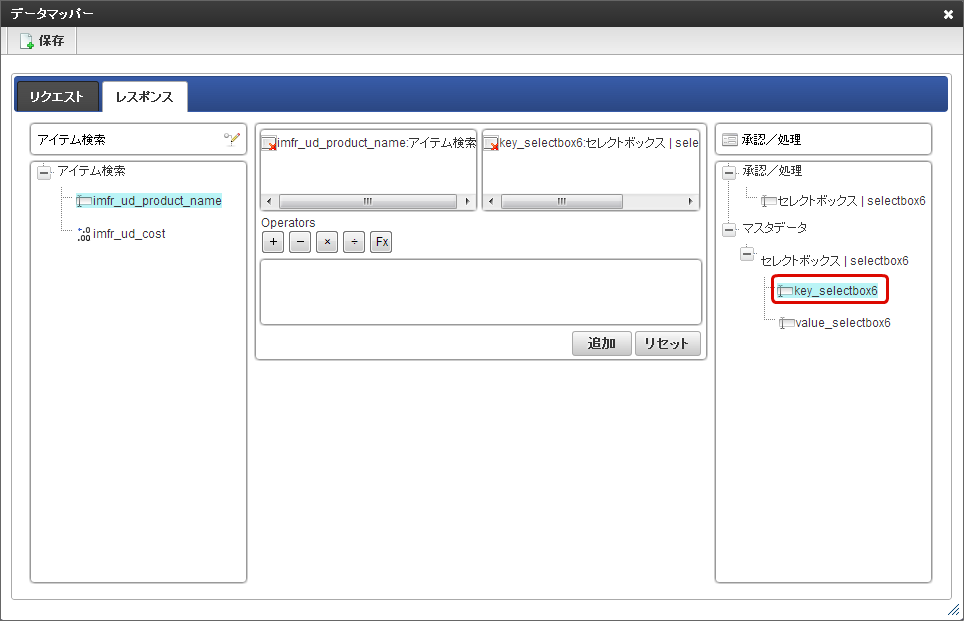The width and height of the screenshot is (964, 621).
Task: Click the アイテム検索 root label in left tree
Action: (91, 170)
